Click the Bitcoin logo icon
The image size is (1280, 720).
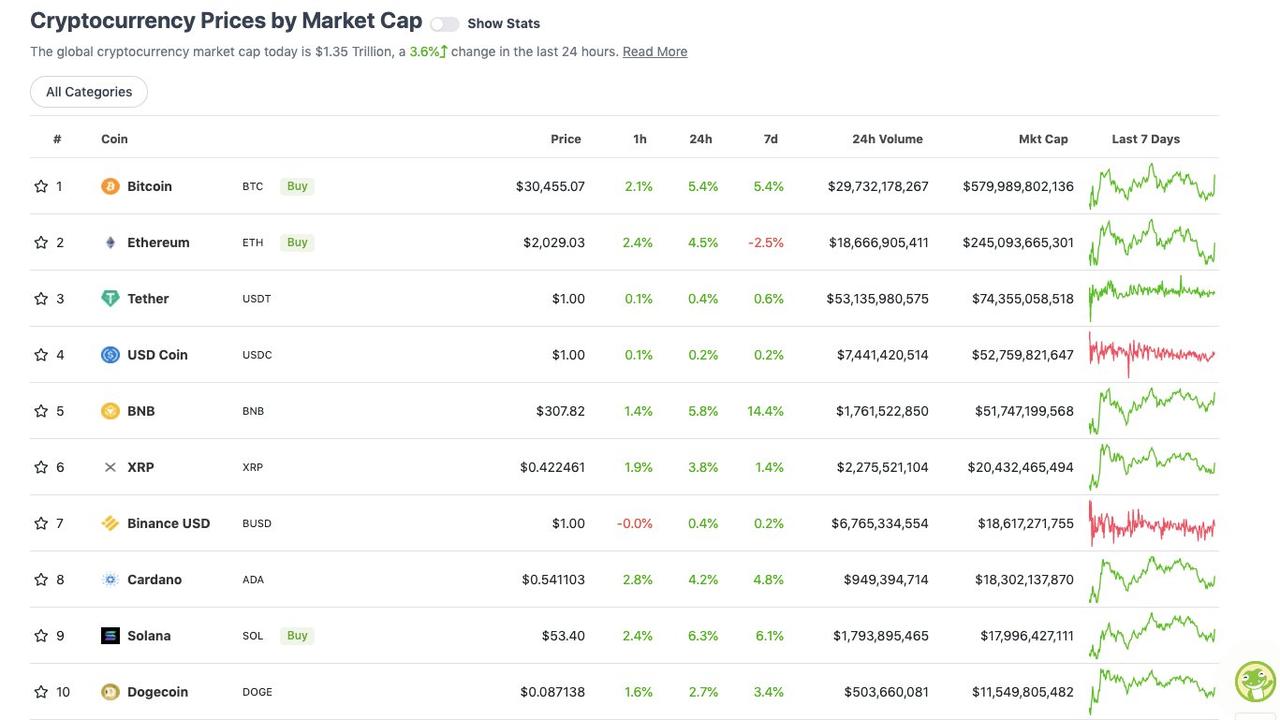[x=110, y=186]
